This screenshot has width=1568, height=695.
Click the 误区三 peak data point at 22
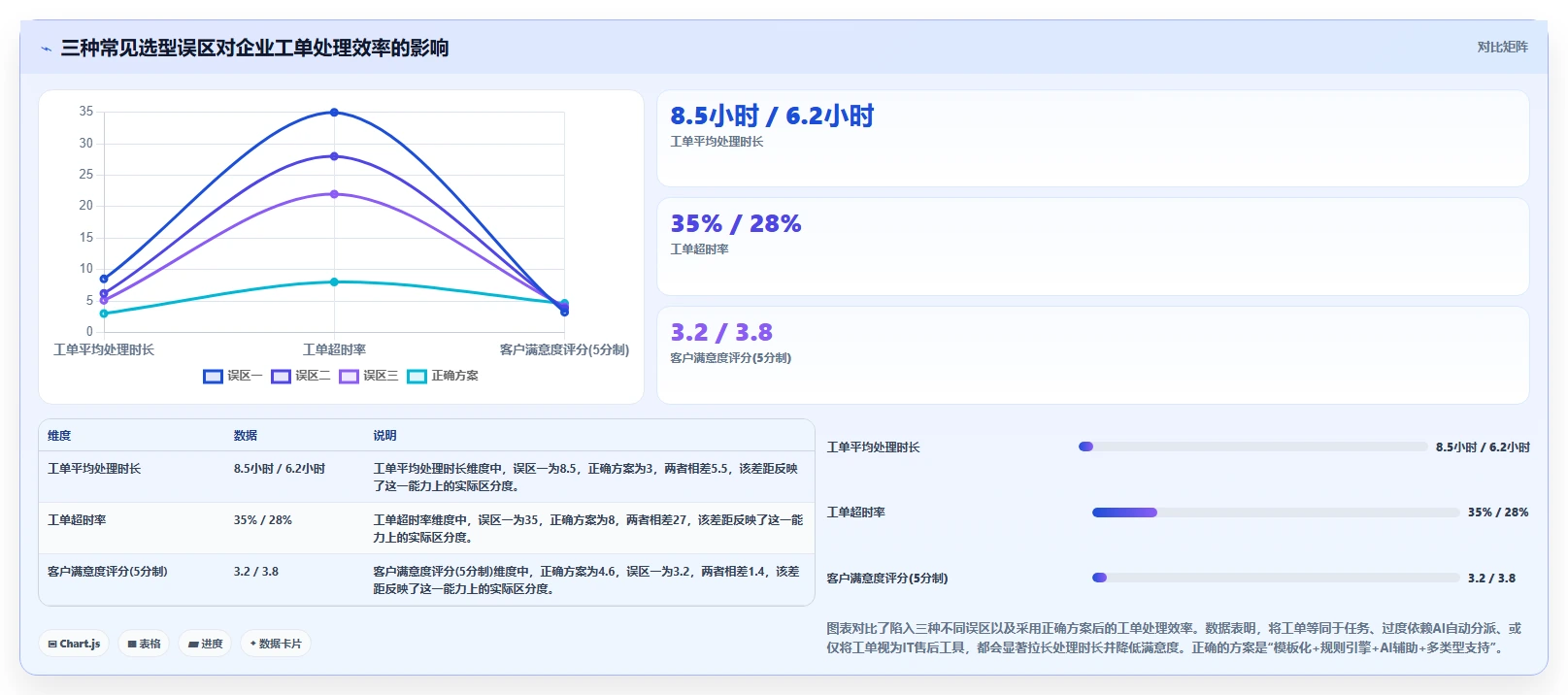coord(334,194)
